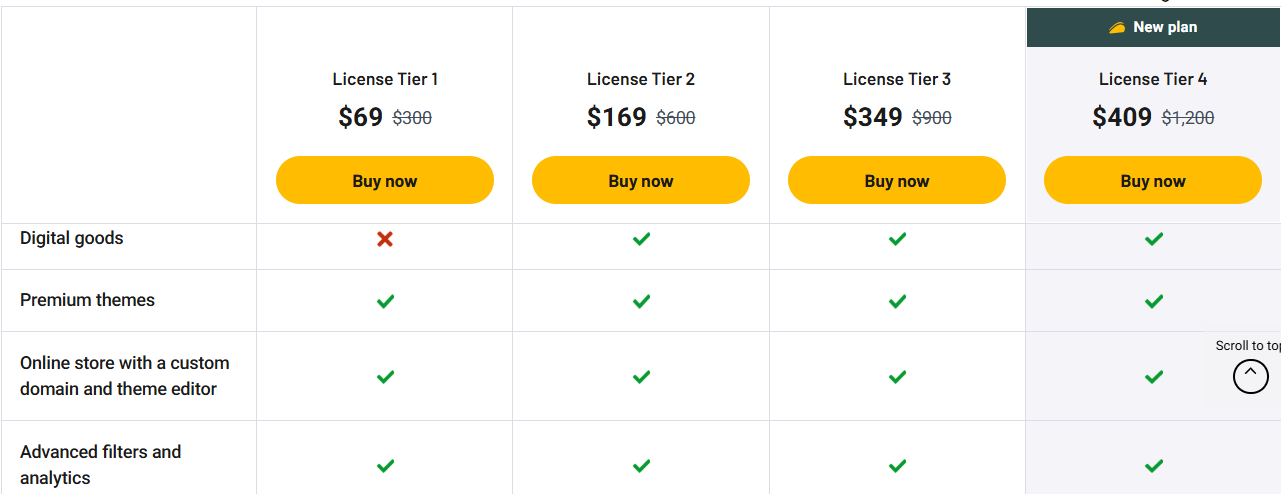
Task: Buy now for License Tier 2
Action: tap(641, 181)
